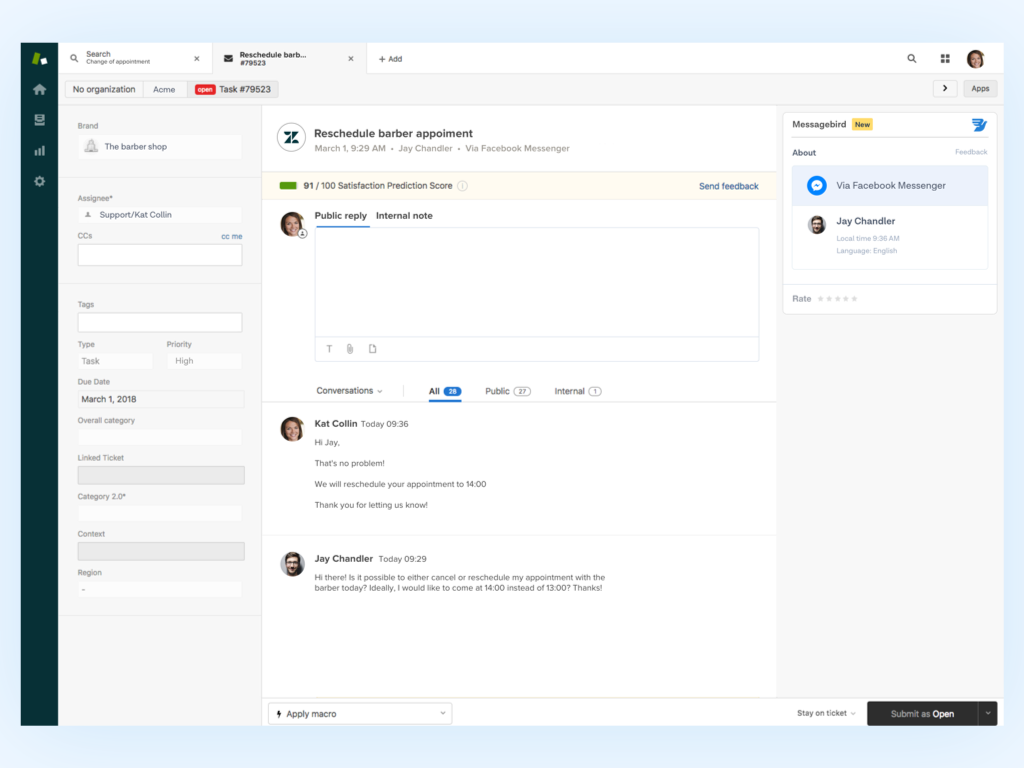This screenshot has width=1024, height=768.
Task: Click the Messagebird icon in the right panel
Action: coord(979,124)
